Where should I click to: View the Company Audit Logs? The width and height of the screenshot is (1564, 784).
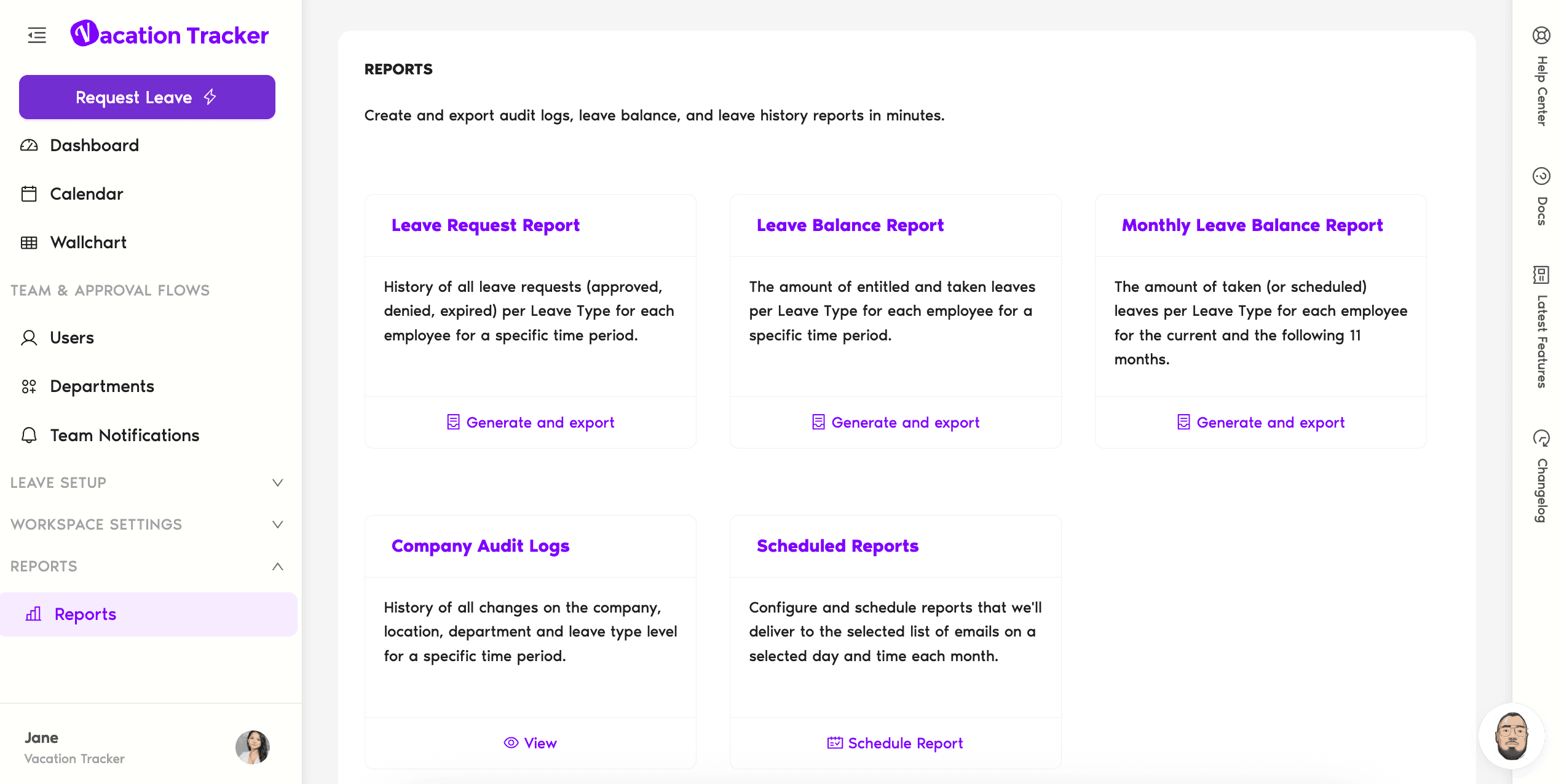click(531, 743)
